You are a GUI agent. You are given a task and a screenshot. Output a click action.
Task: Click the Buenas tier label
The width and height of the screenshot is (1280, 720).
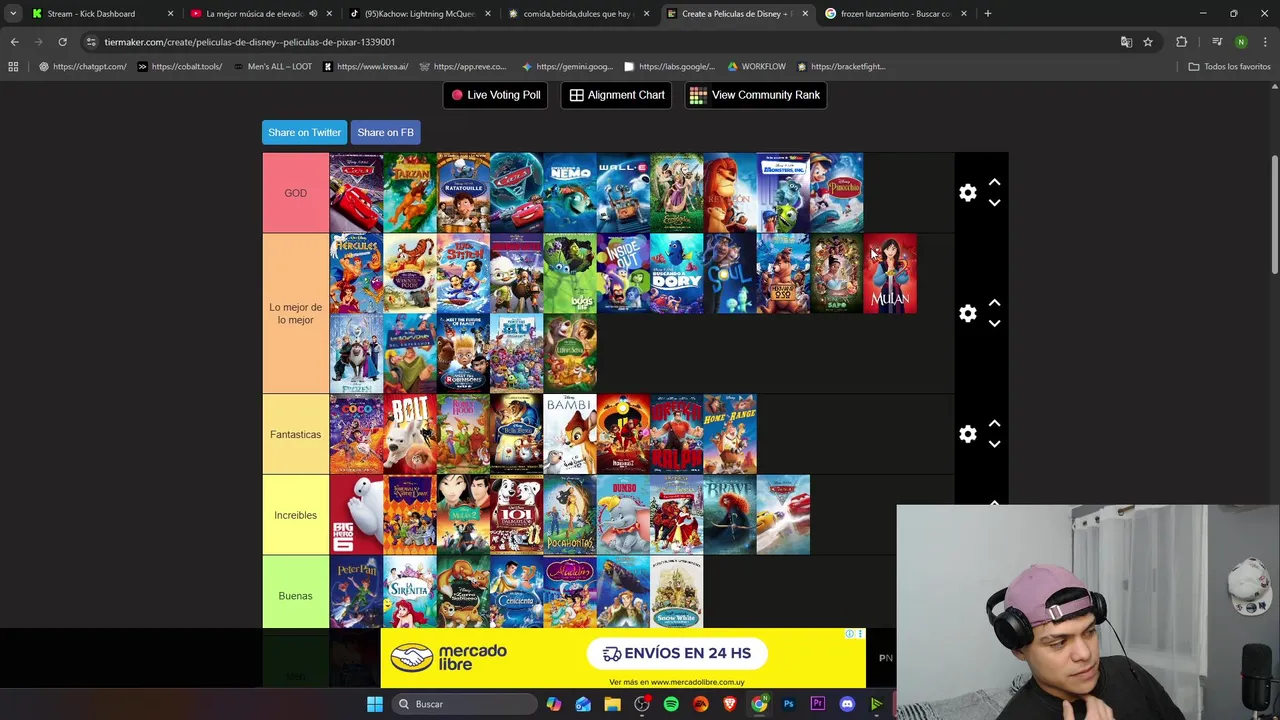295,595
